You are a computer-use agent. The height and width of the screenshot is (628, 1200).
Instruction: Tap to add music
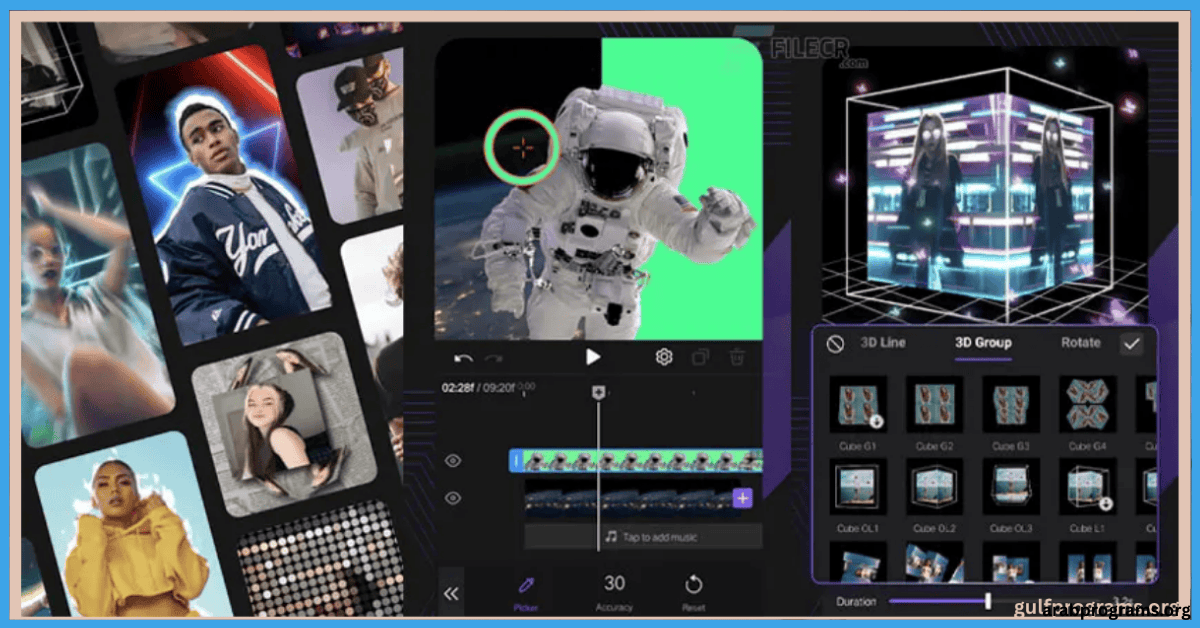pyautogui.click(x=651, y=537)
